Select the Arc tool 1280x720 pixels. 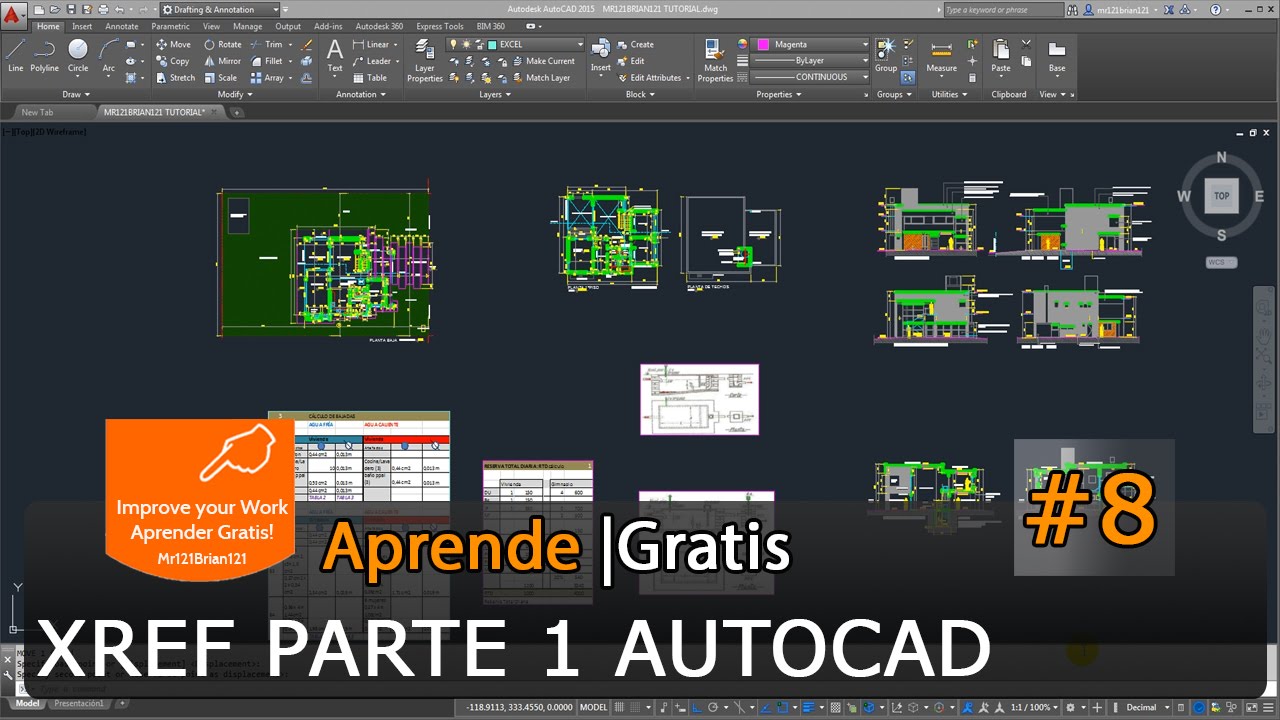point(109,55)
